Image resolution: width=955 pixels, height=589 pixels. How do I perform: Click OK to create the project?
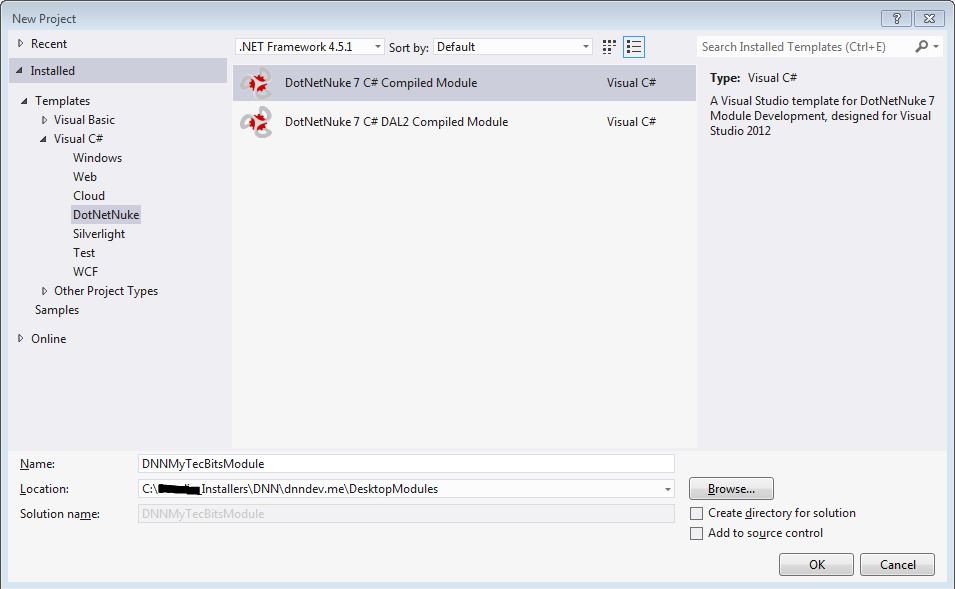click(x=816, y=564)
